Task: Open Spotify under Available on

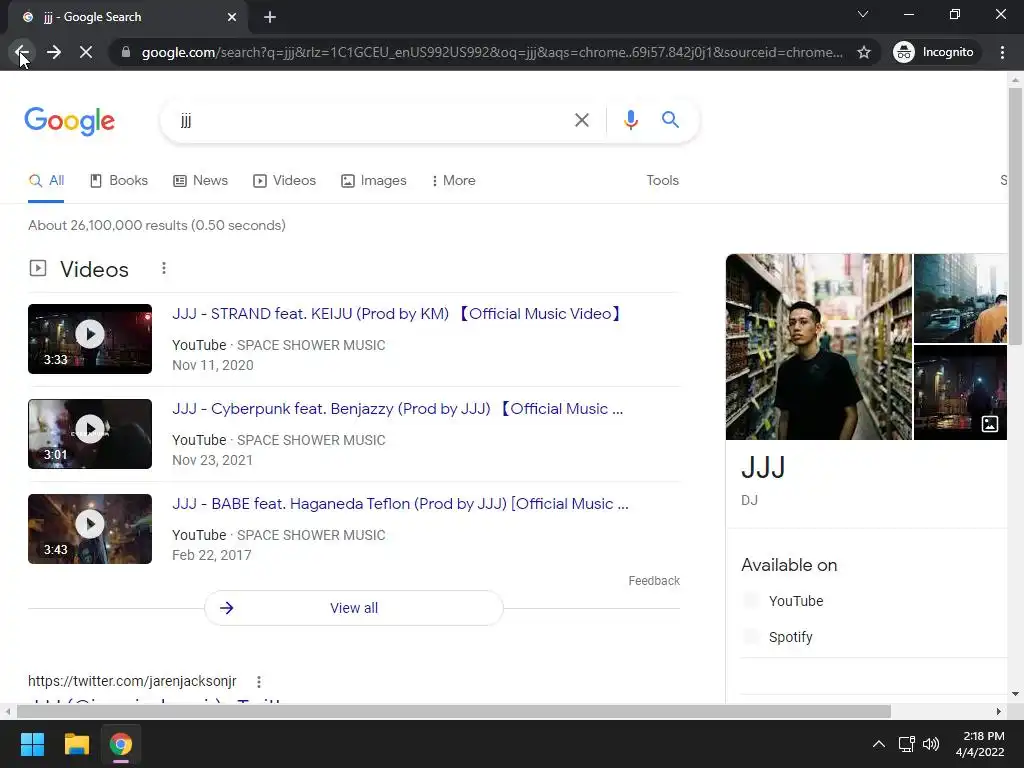Action: click(x=790, y=637)
